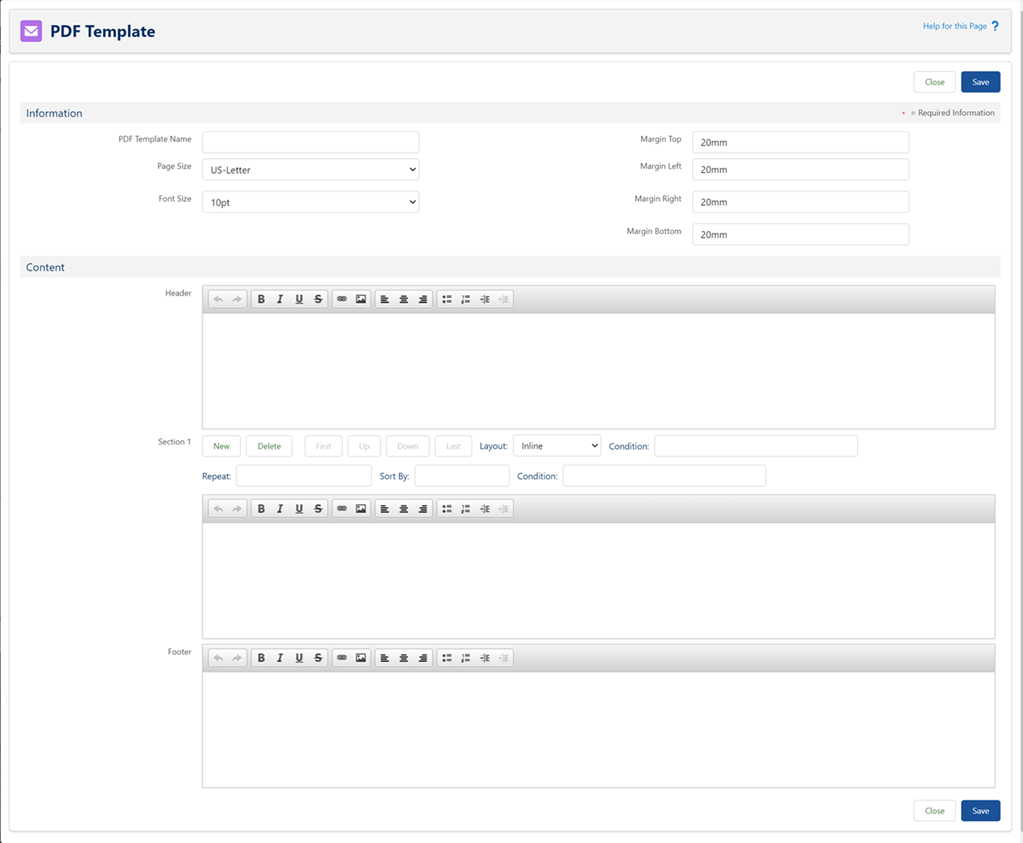
Task: Align text right in the Header editor
Action: pos(423,299)
